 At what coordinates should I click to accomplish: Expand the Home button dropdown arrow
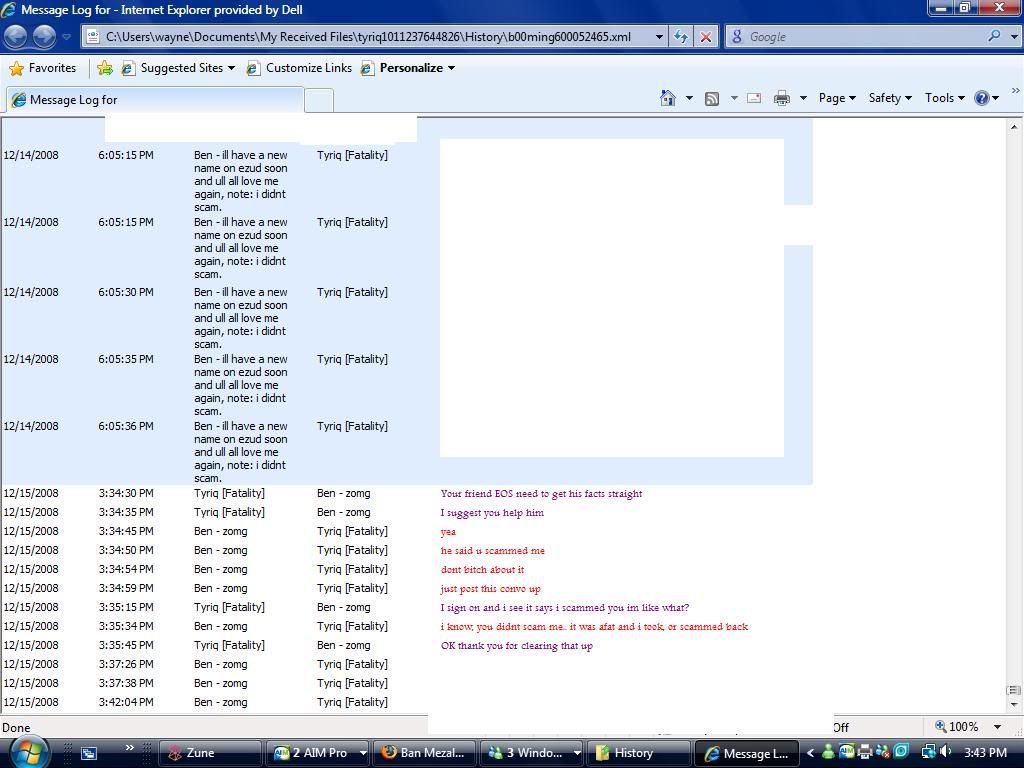click(689, 98)
